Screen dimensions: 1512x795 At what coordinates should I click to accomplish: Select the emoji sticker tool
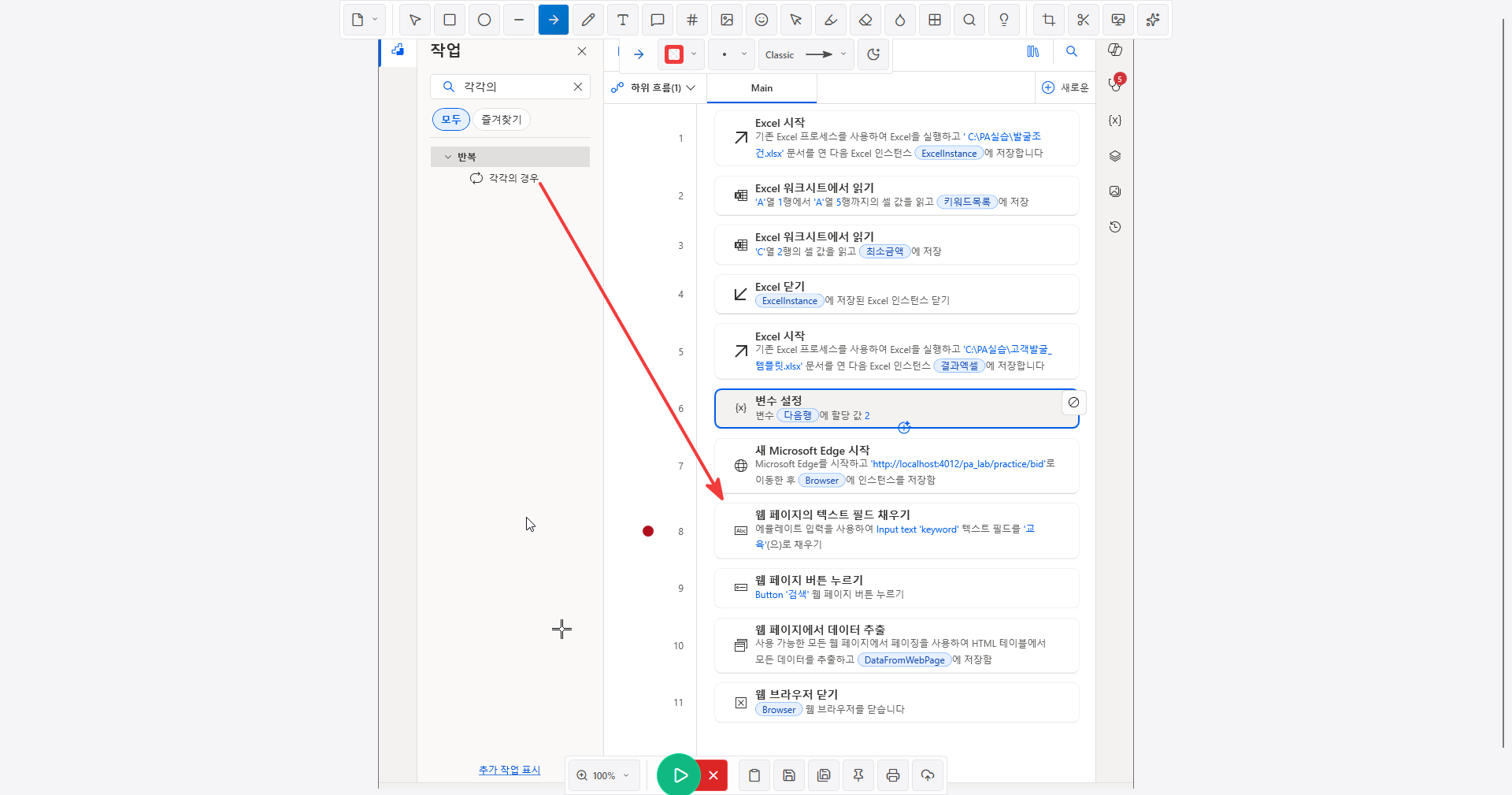coord(762,20)
